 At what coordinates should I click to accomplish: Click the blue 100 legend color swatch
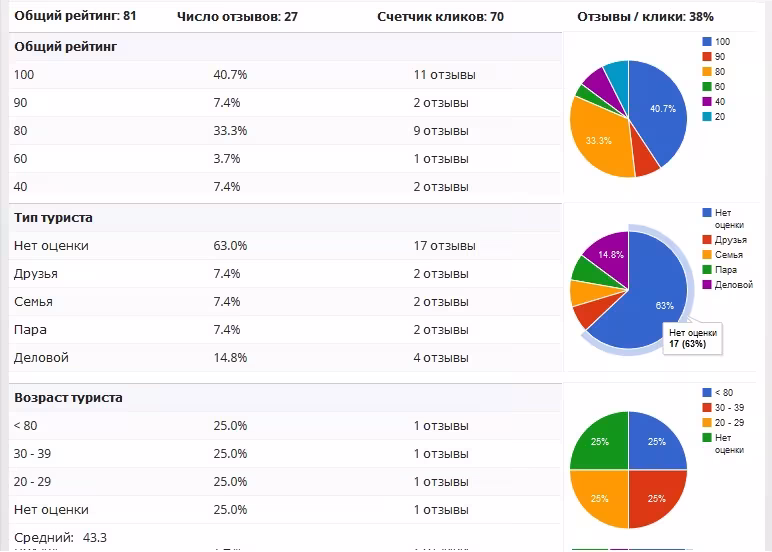[707, 42]
